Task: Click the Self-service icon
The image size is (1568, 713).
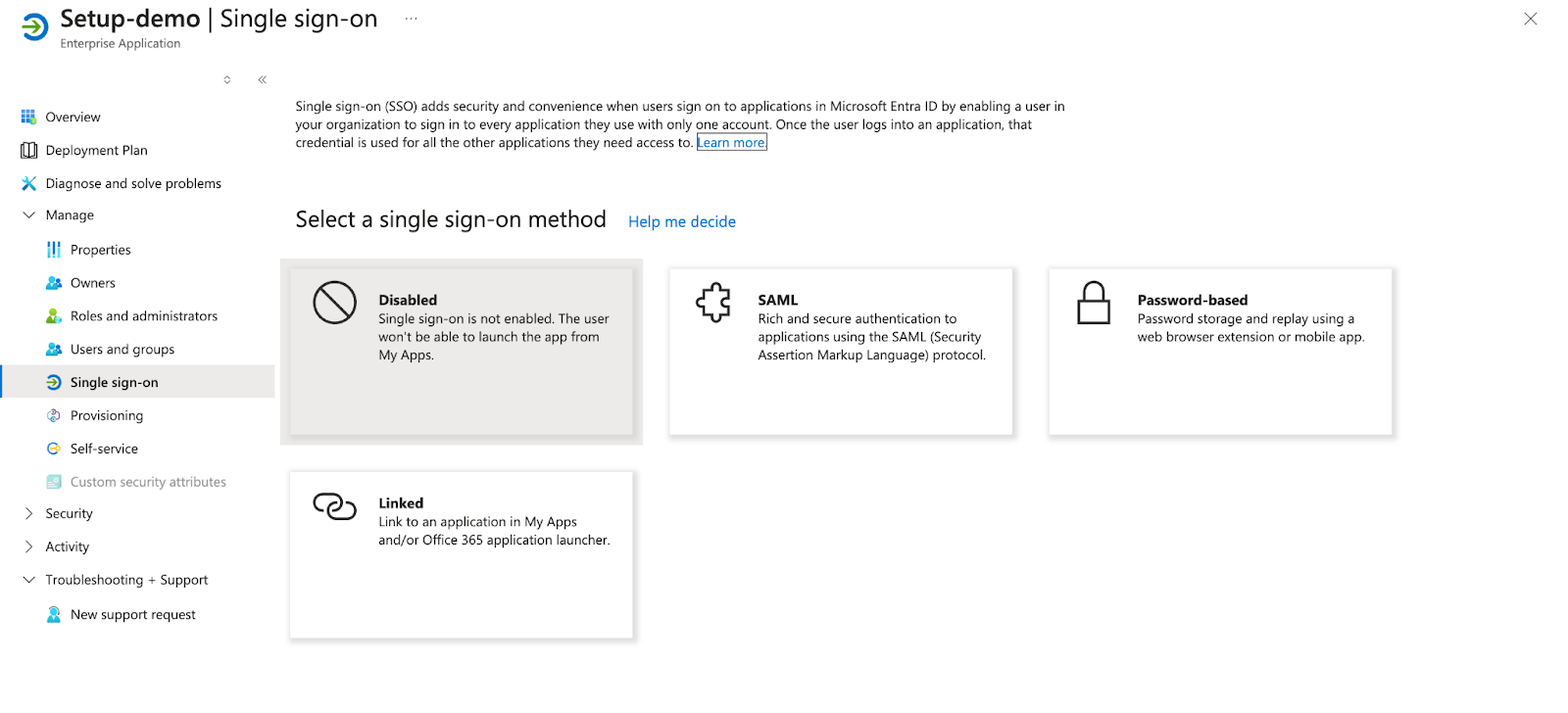Action: coord(53,448)
